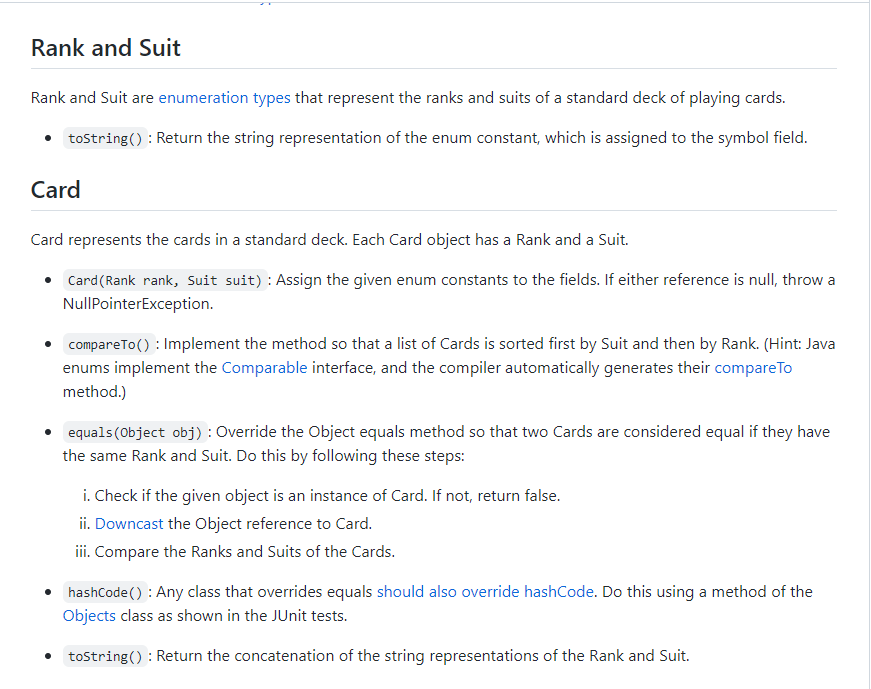This screenshot has height=689, width=871.
Task: Select the Card(Rank rank, Suit suit) code snippet
Action: [165, 280]
